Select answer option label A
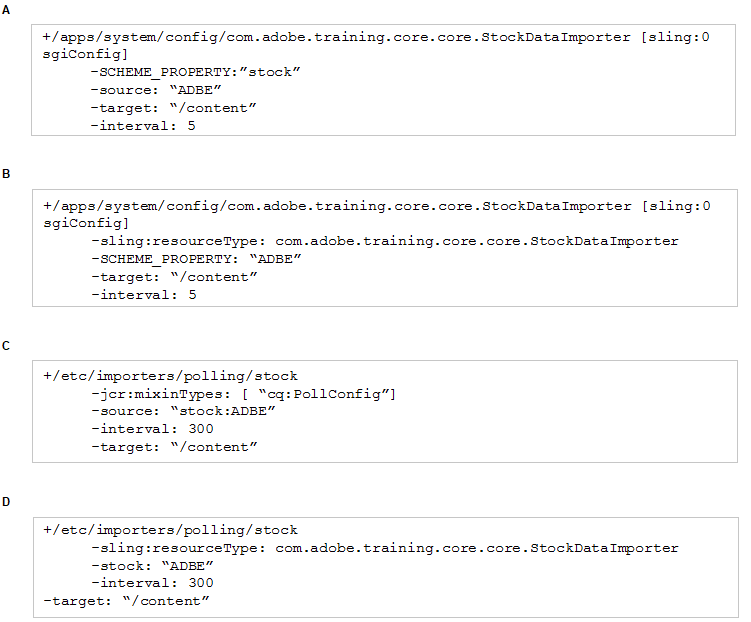This screenshot has width=751, height=622. pyautogui.click(x=6, y=10)
